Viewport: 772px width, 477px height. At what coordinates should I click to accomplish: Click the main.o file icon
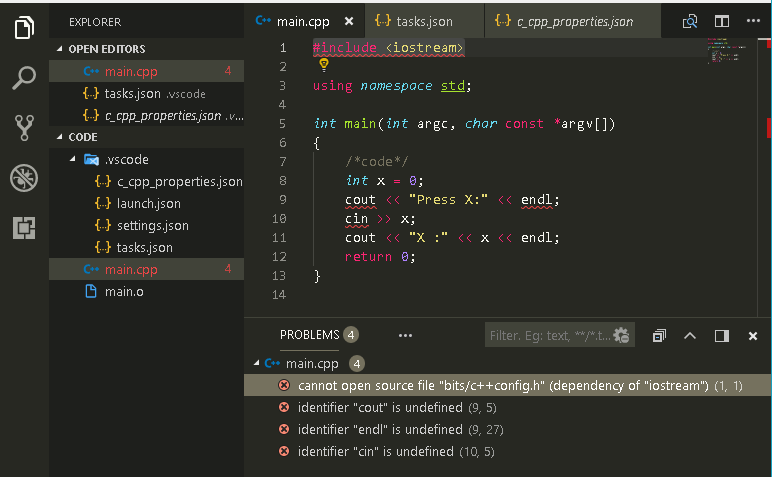[91, 291]
